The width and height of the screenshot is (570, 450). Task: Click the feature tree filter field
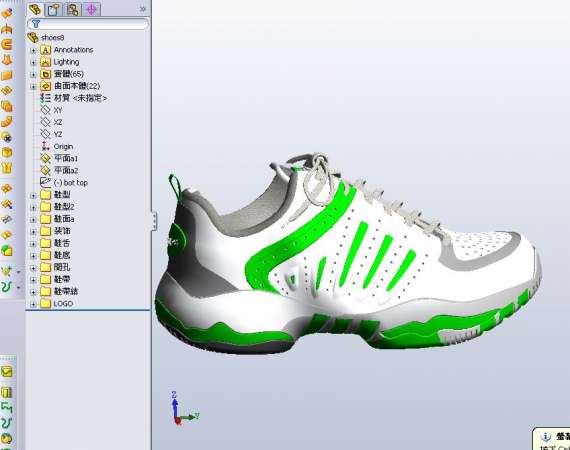click(x=88, y=24)
